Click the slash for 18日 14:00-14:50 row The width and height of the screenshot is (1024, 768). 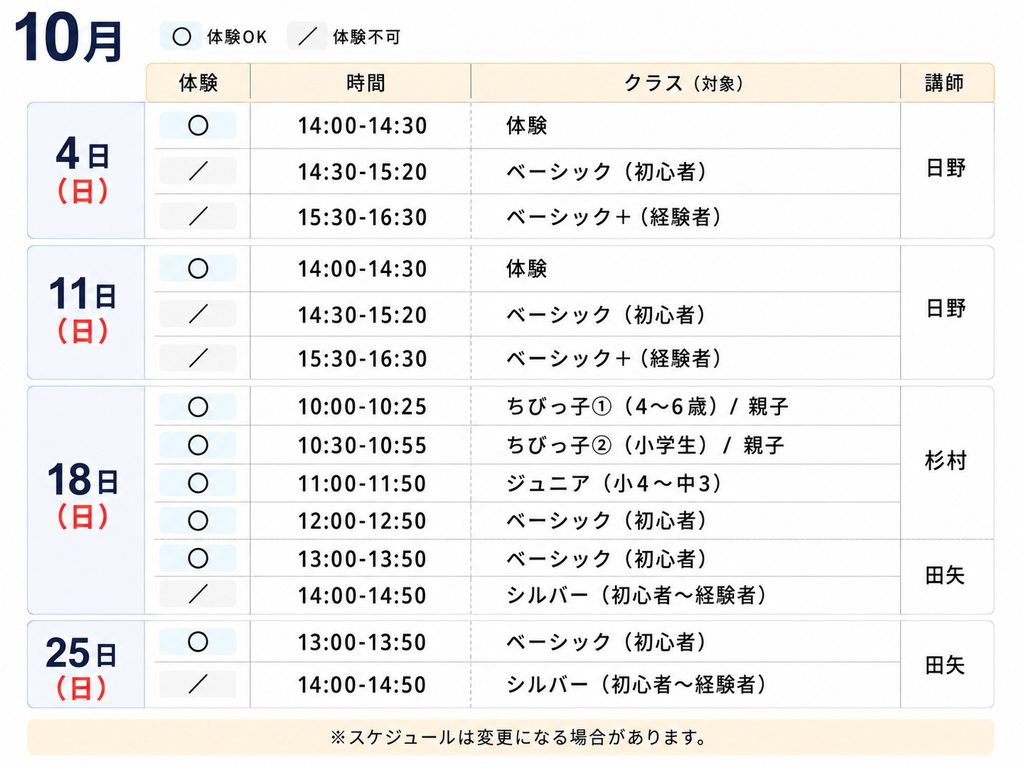tap(198, 594)
